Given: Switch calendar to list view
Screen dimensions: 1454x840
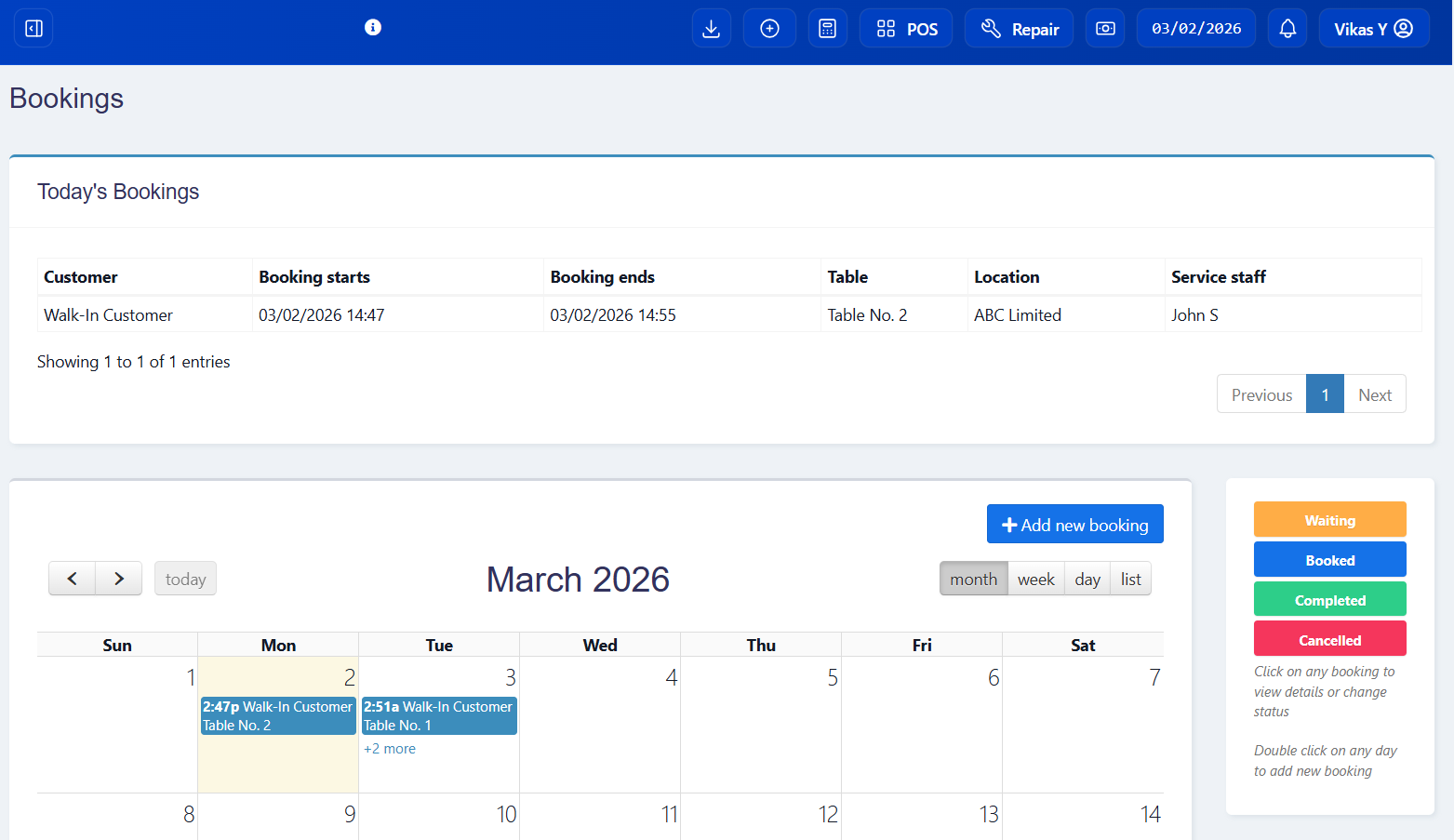Looking at the screenshot, I should 1130,579.
